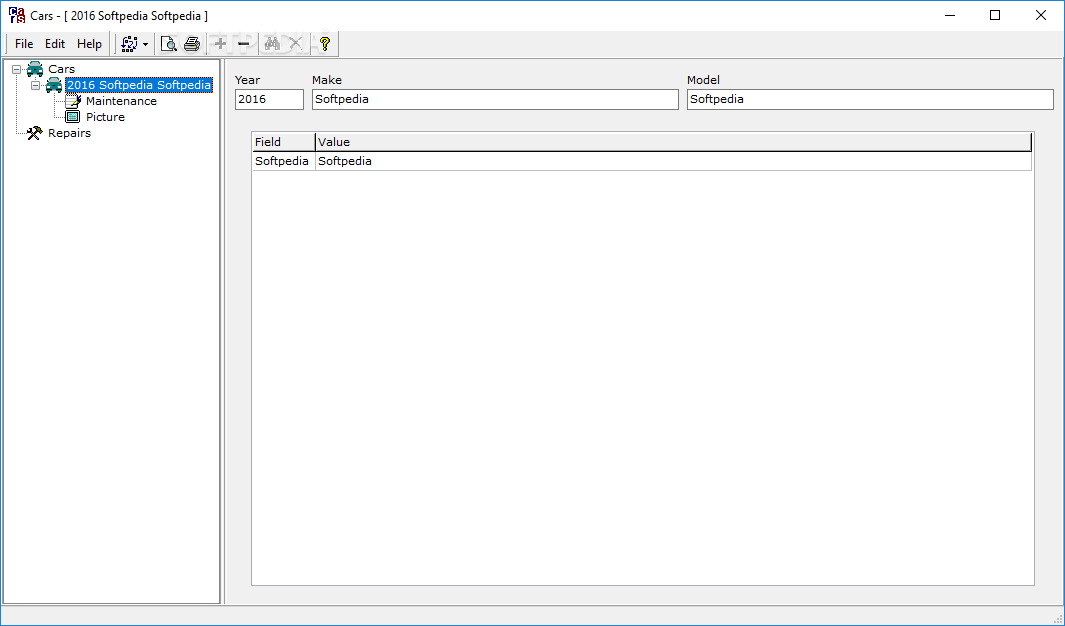Open the Edit menu
The image size is (1065, 626).
coord(54,44)
